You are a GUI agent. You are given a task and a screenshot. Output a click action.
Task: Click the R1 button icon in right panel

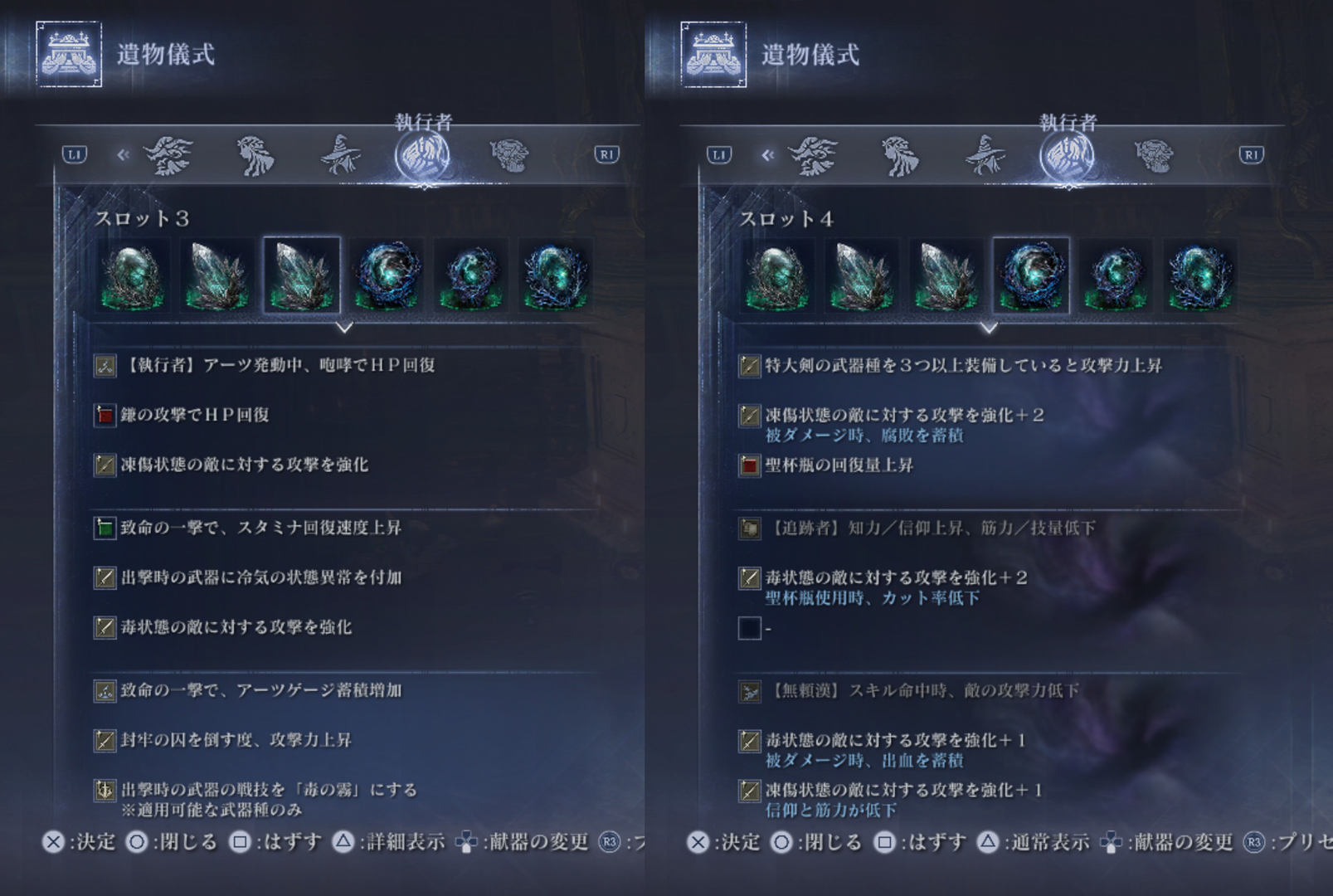tap(1251, 154)
